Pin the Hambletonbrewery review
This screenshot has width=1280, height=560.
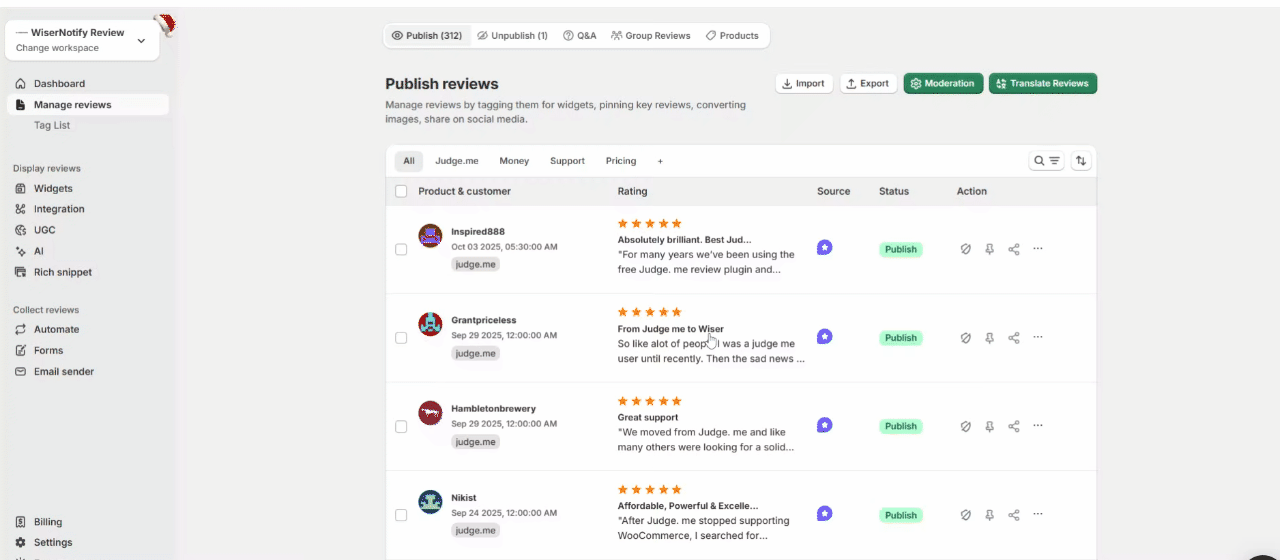(x=989, y=426)
